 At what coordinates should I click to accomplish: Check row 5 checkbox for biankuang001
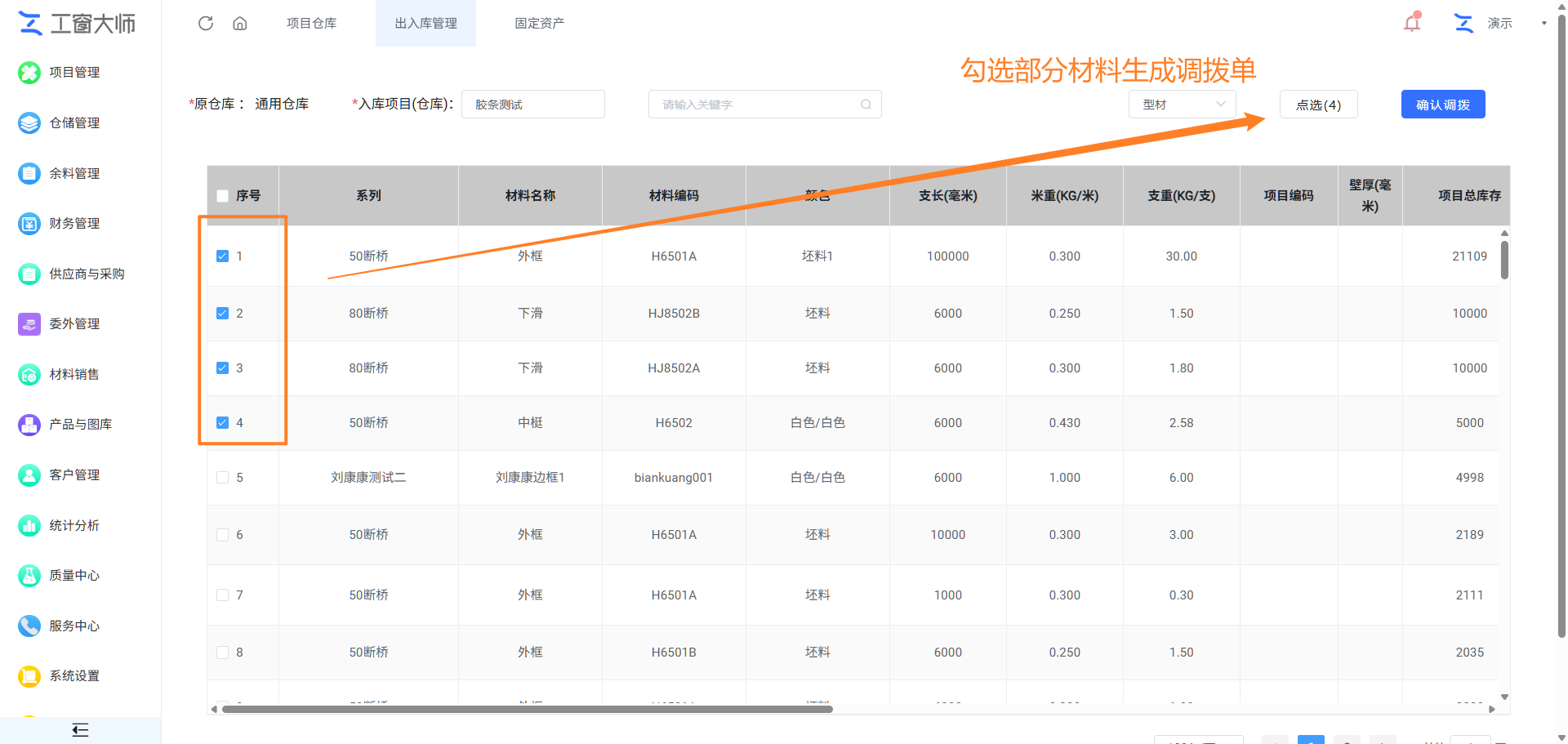[222, 478]
